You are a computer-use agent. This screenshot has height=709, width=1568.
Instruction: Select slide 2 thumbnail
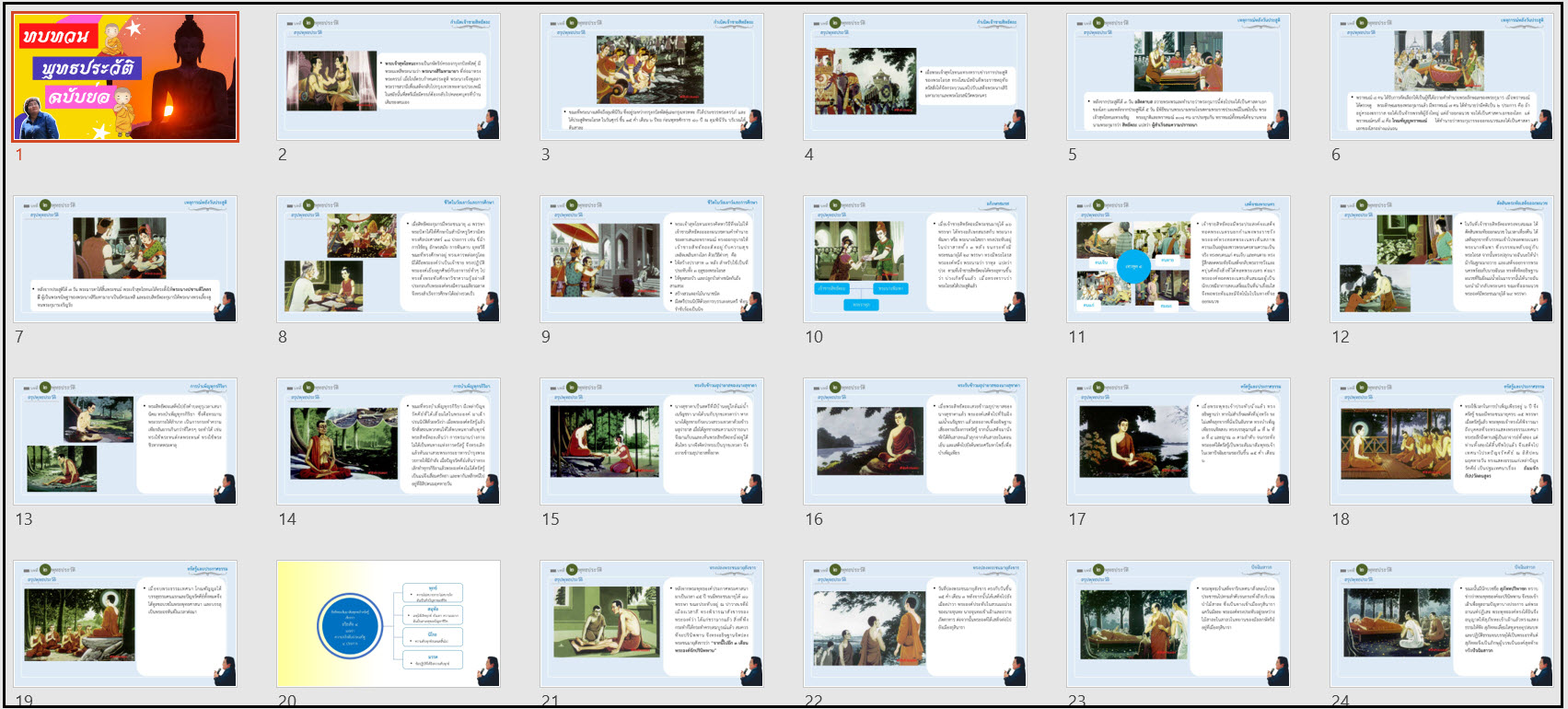pos(389,76)
